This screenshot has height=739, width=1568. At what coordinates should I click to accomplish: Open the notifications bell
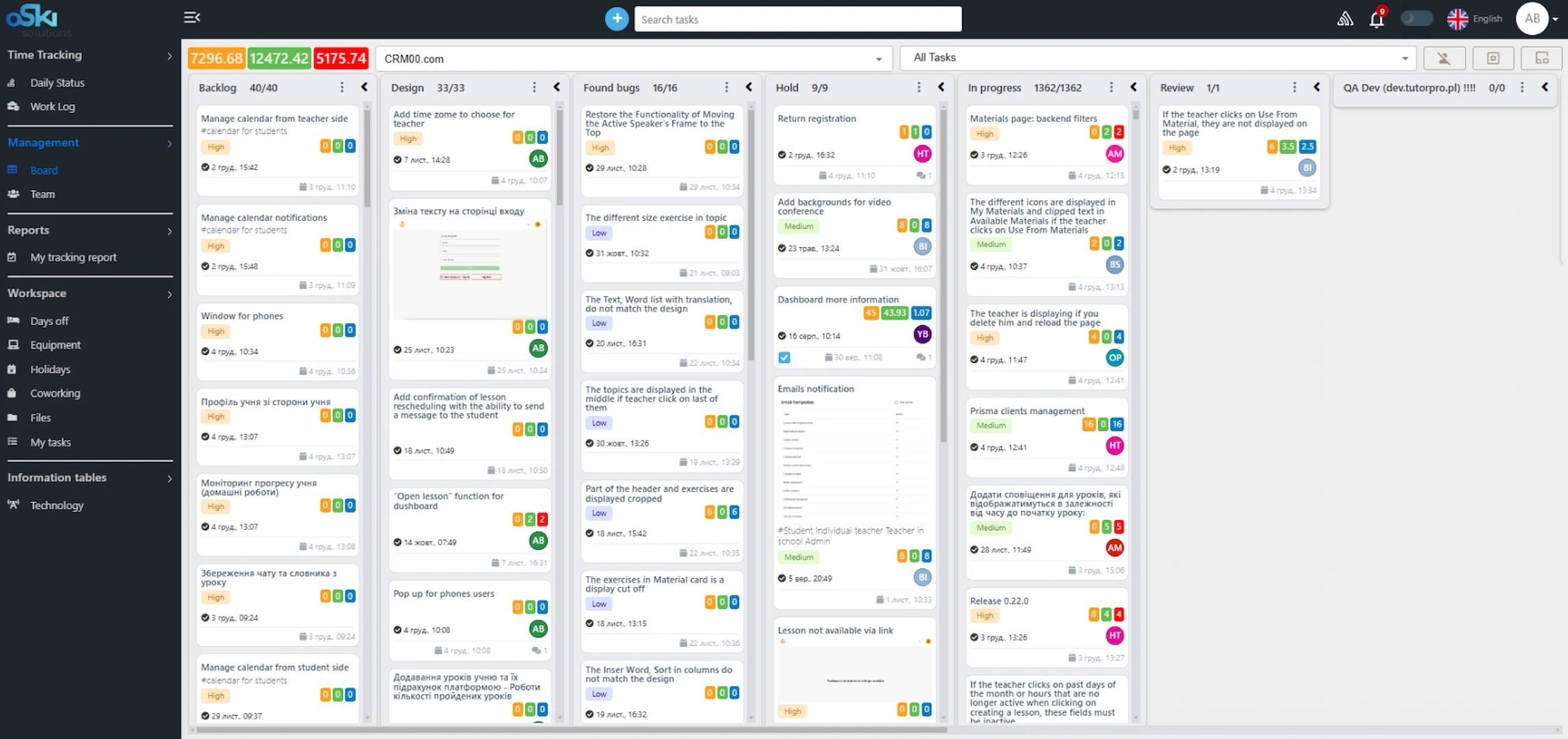pyautogui.click(x=1377, y=19)
